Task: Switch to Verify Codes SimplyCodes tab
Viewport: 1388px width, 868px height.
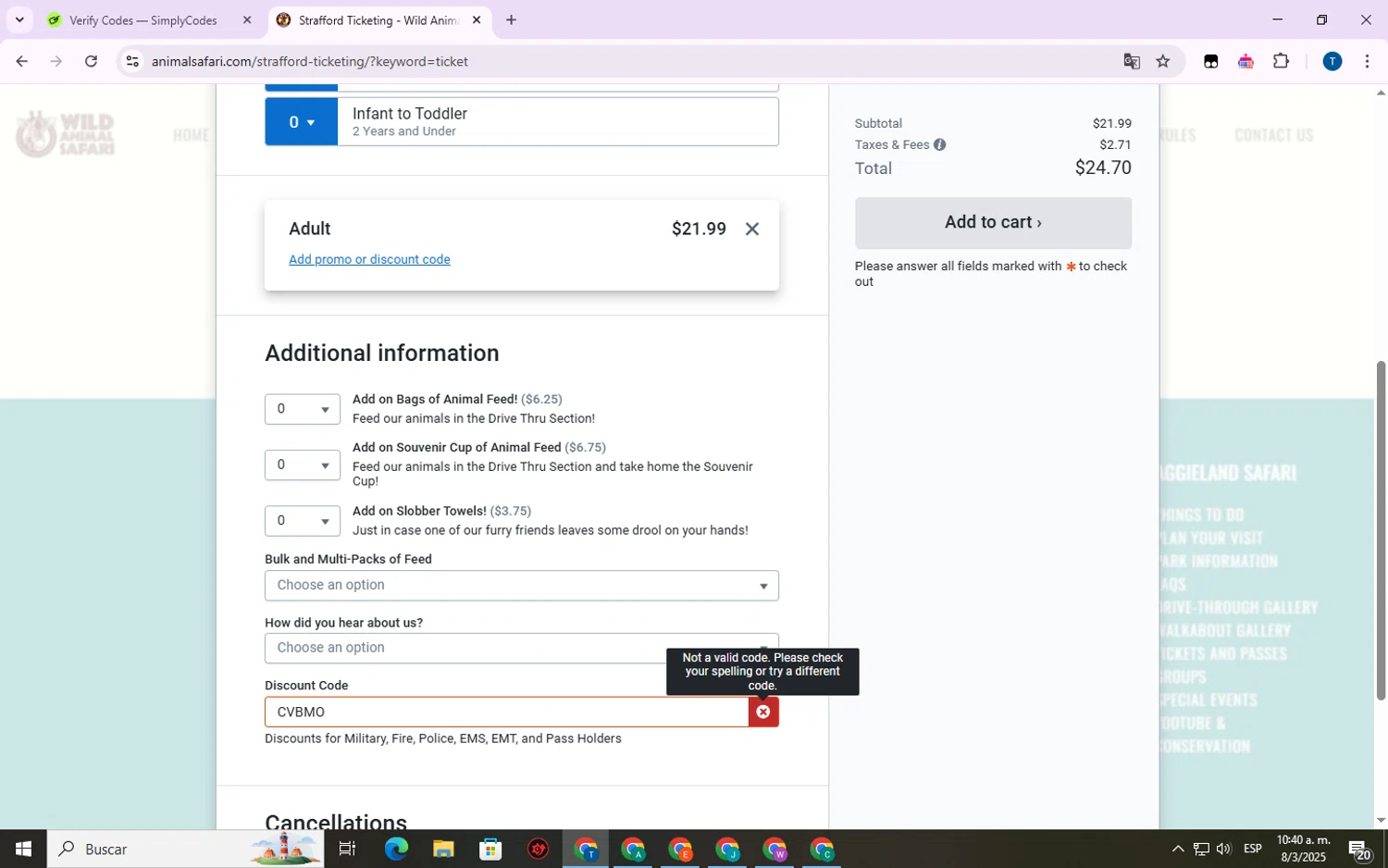Action: click(142, 19)
